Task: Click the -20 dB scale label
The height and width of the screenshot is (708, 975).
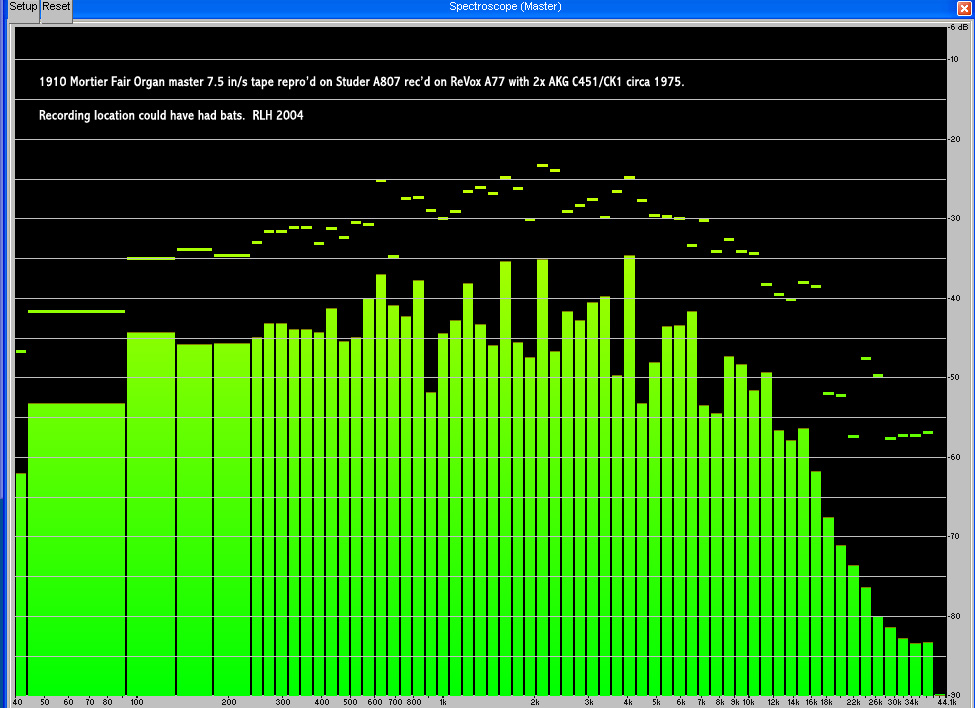Action: [954, 139]
